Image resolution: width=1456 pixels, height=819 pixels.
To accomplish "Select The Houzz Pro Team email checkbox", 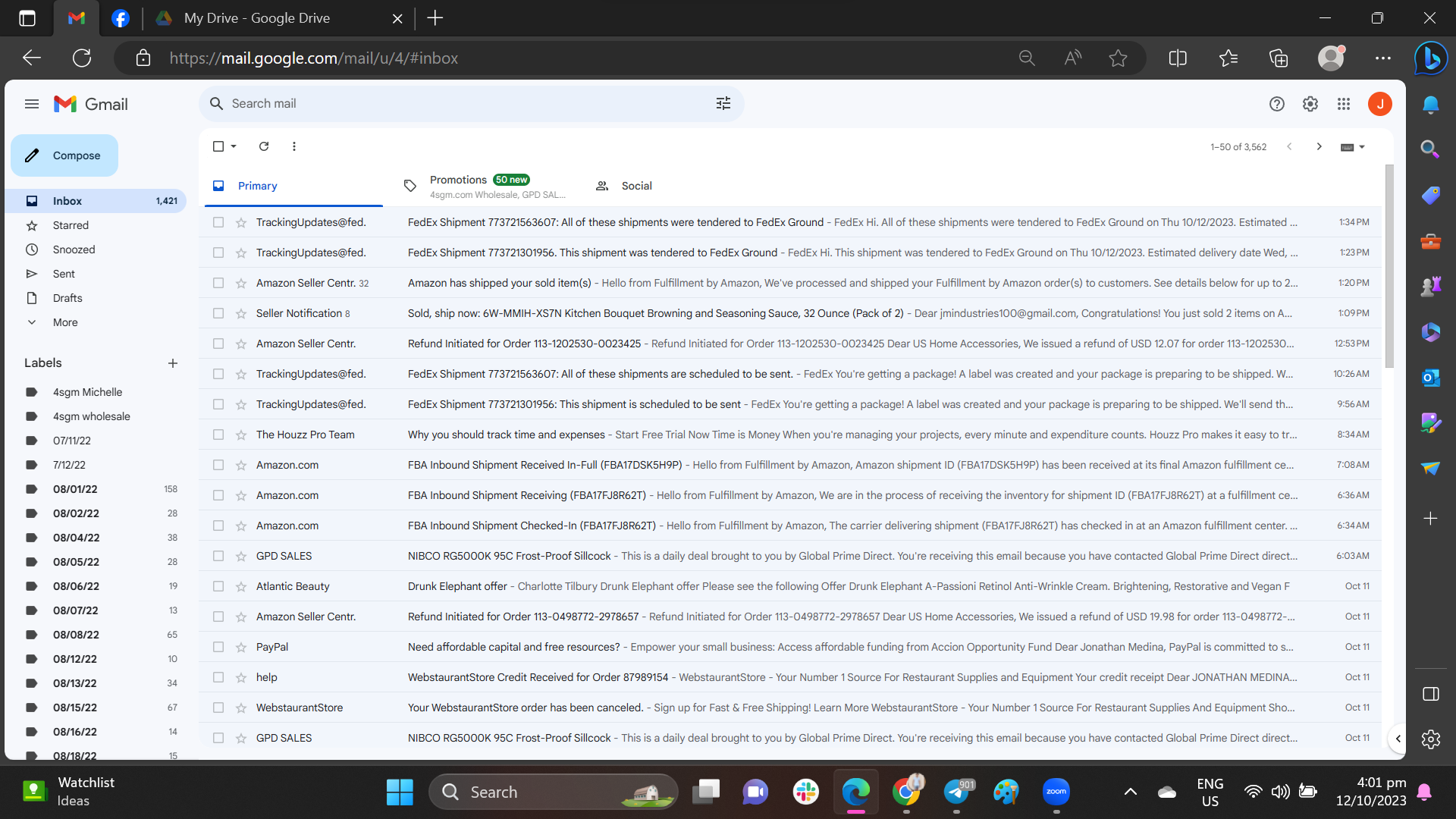I will (x=218, y=435).
